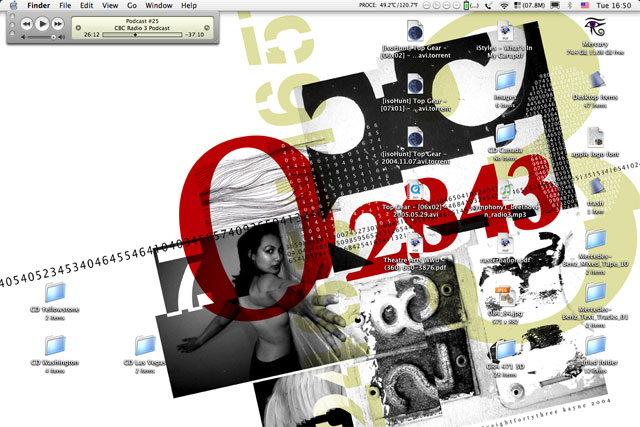This screenshot has width=640, height=427.
Task: Select the rasterbation pdf file icon
Action: pyautogui.click(x=505, y=244)
